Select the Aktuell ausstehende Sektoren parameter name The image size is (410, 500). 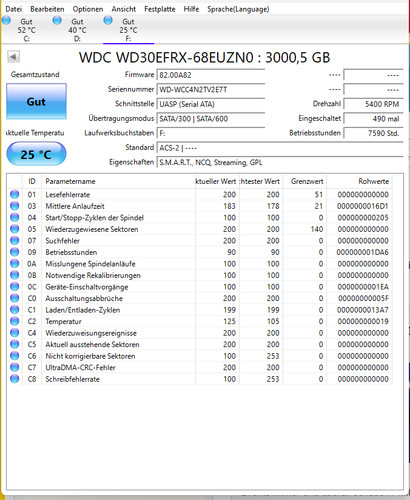(x=92, y=345)
